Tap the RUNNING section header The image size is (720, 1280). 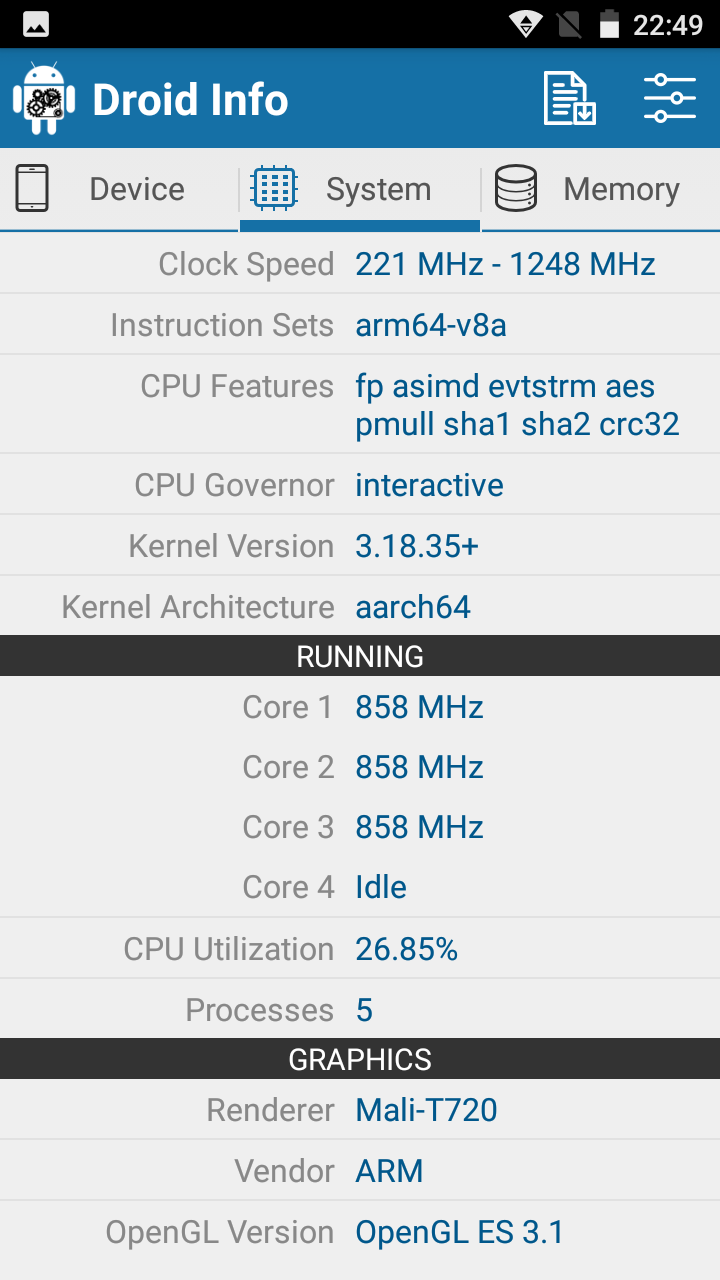(x=360, y=656)
